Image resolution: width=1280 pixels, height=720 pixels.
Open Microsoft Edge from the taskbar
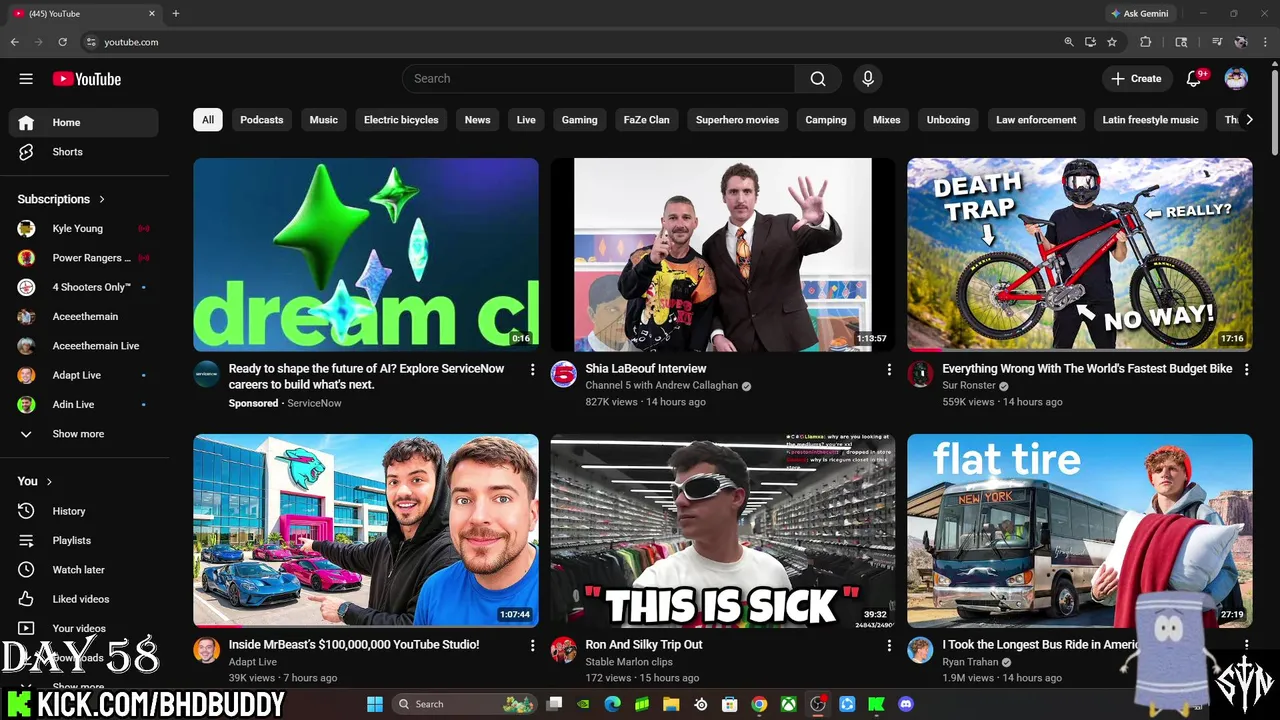pos(613,704)
